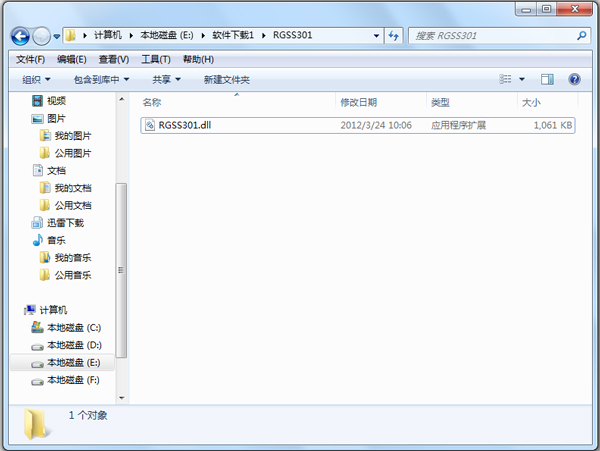The height and width of the screenshot is (451, 600).
Task: Open the 迅雷下载 folder in sidebar
Action: coord(64,222)
